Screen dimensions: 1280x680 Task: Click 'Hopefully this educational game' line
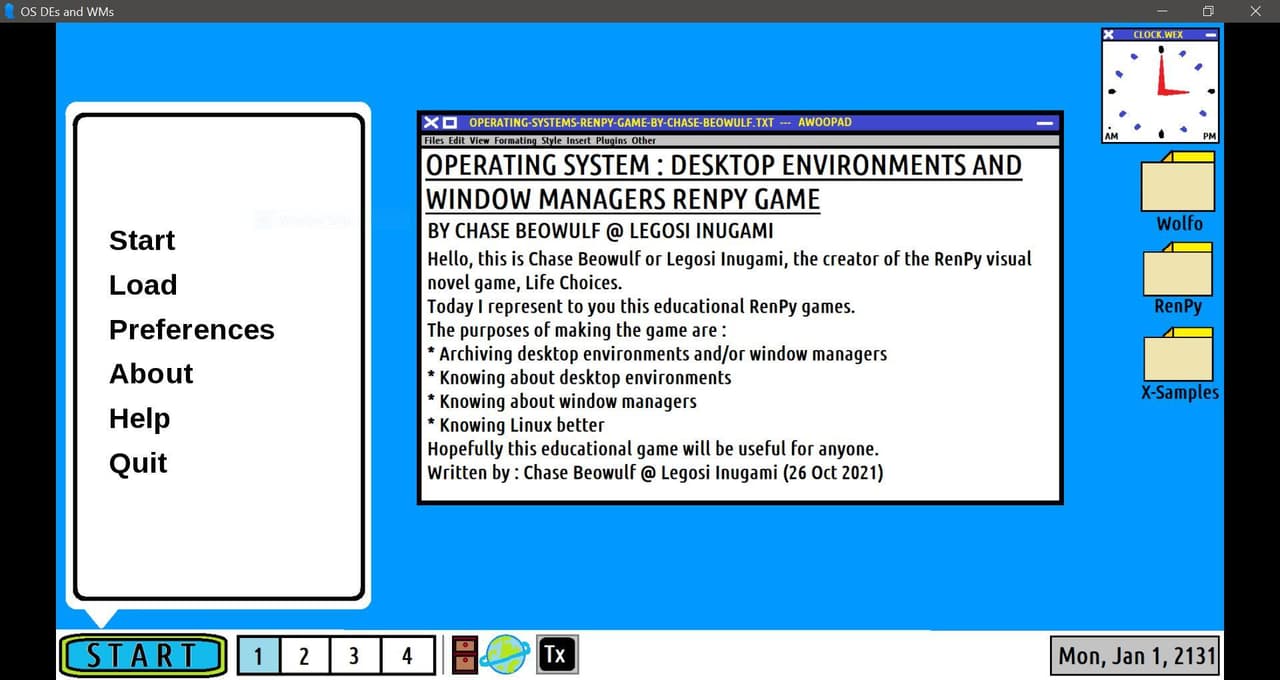[x=653, y=448]
